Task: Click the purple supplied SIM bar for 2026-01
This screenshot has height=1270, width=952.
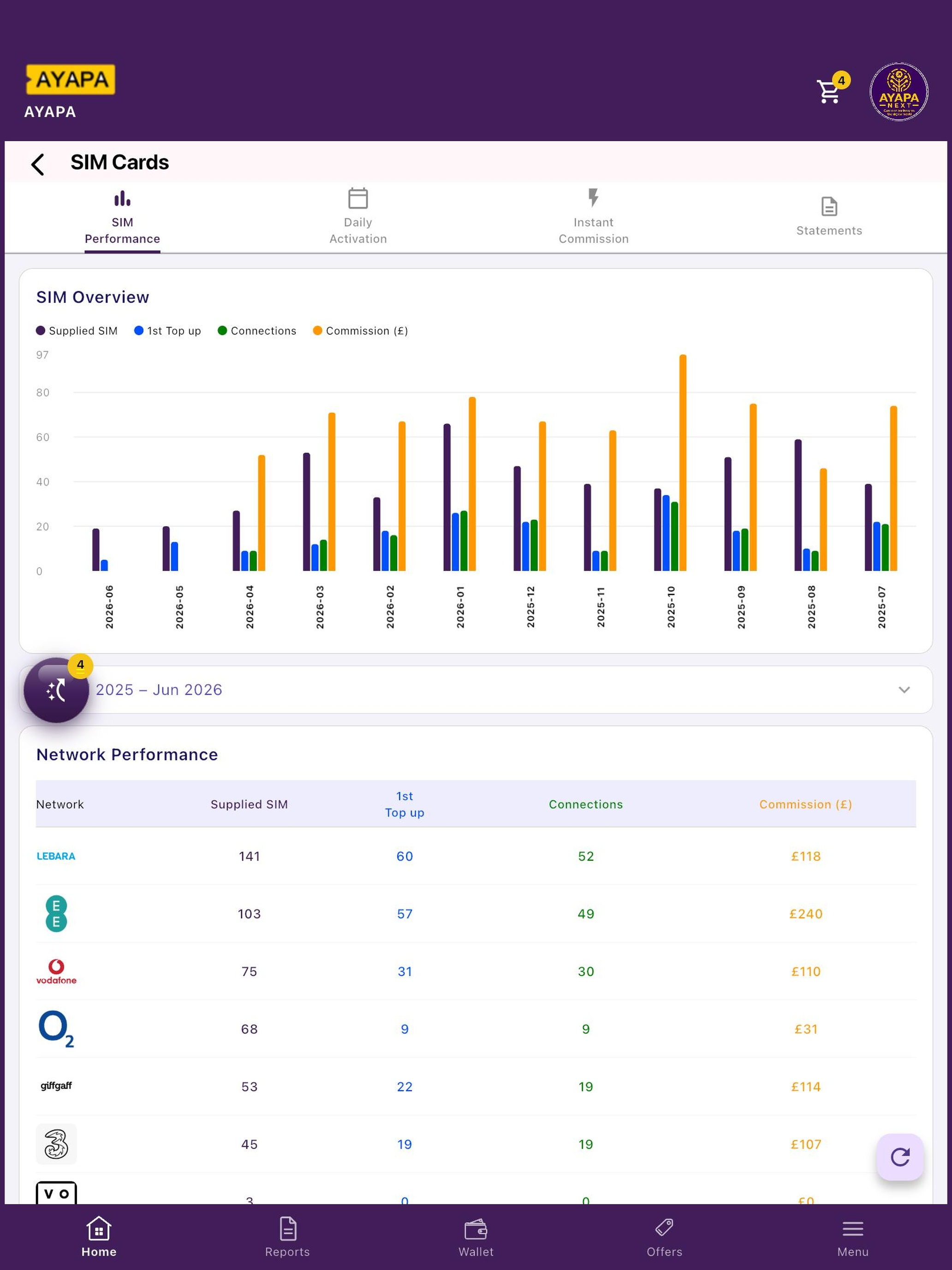Action: (447, 497)
